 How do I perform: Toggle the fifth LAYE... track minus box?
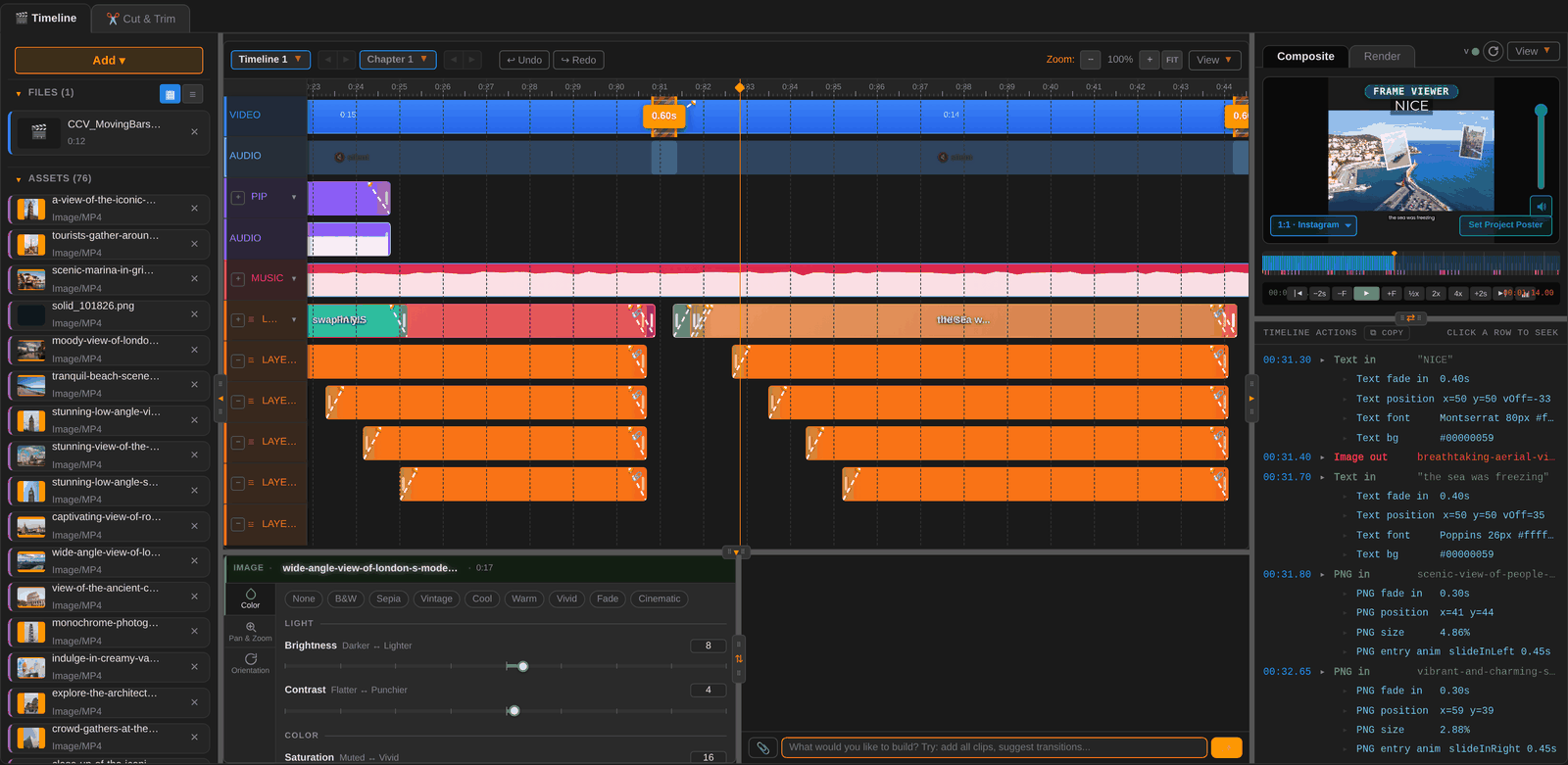[238, 524]
